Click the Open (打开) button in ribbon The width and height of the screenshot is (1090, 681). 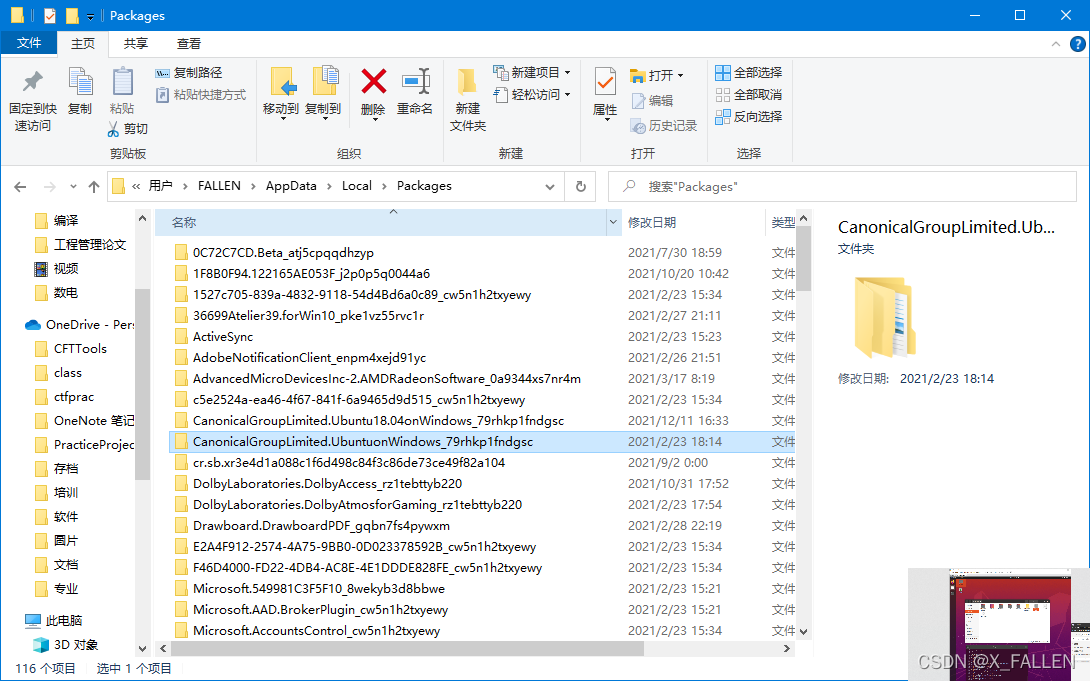pyautogui.click(x=657, y=75)
